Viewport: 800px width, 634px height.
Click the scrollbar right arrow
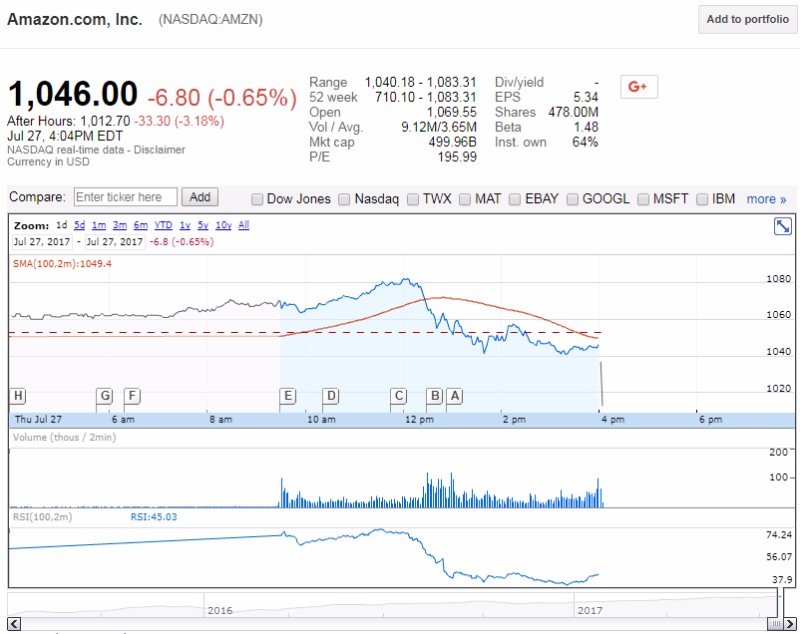pos(790,623)
